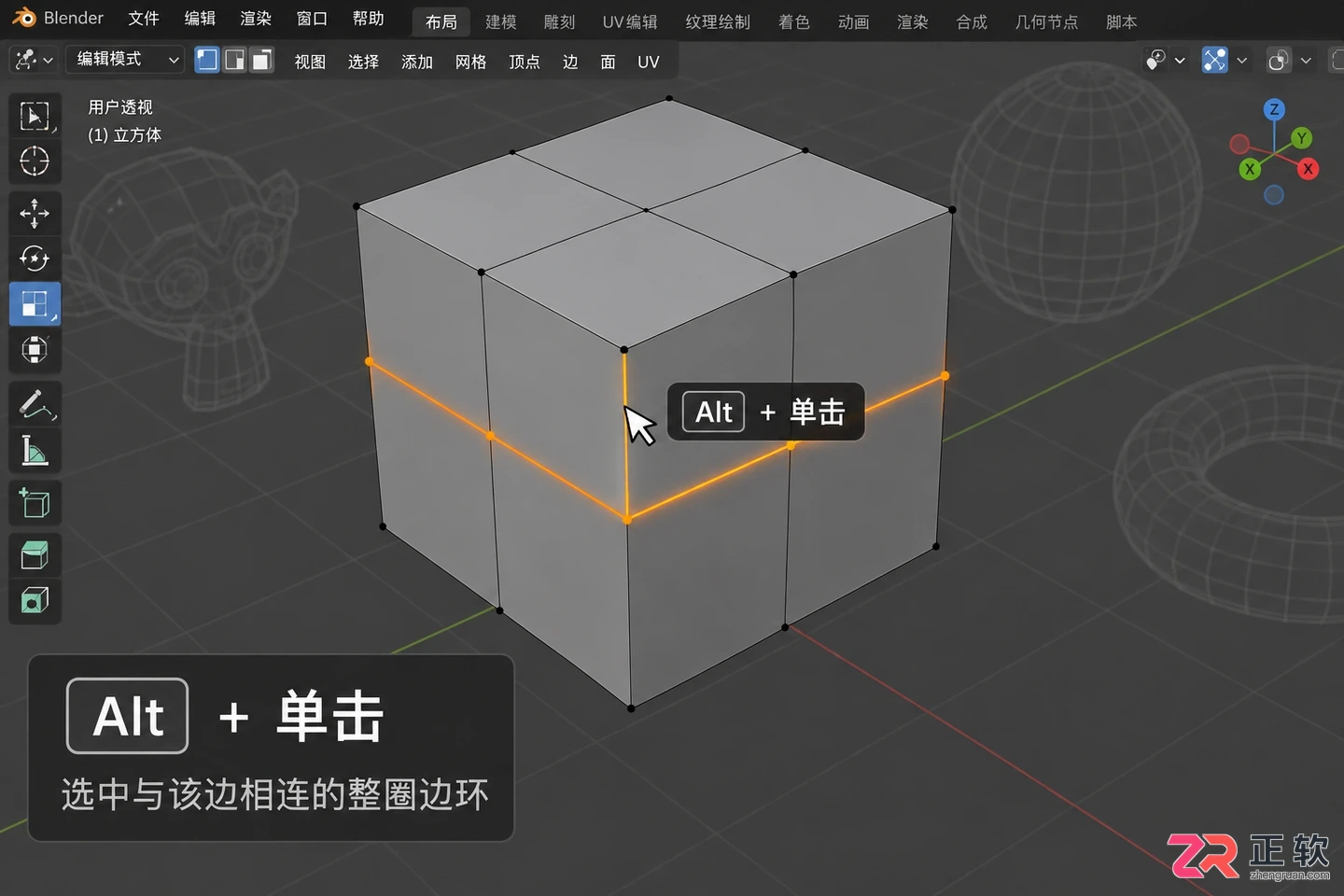This screenshot has height=896, width=1344.
Task: Open the 顶点 header menu
Action: 525,62
